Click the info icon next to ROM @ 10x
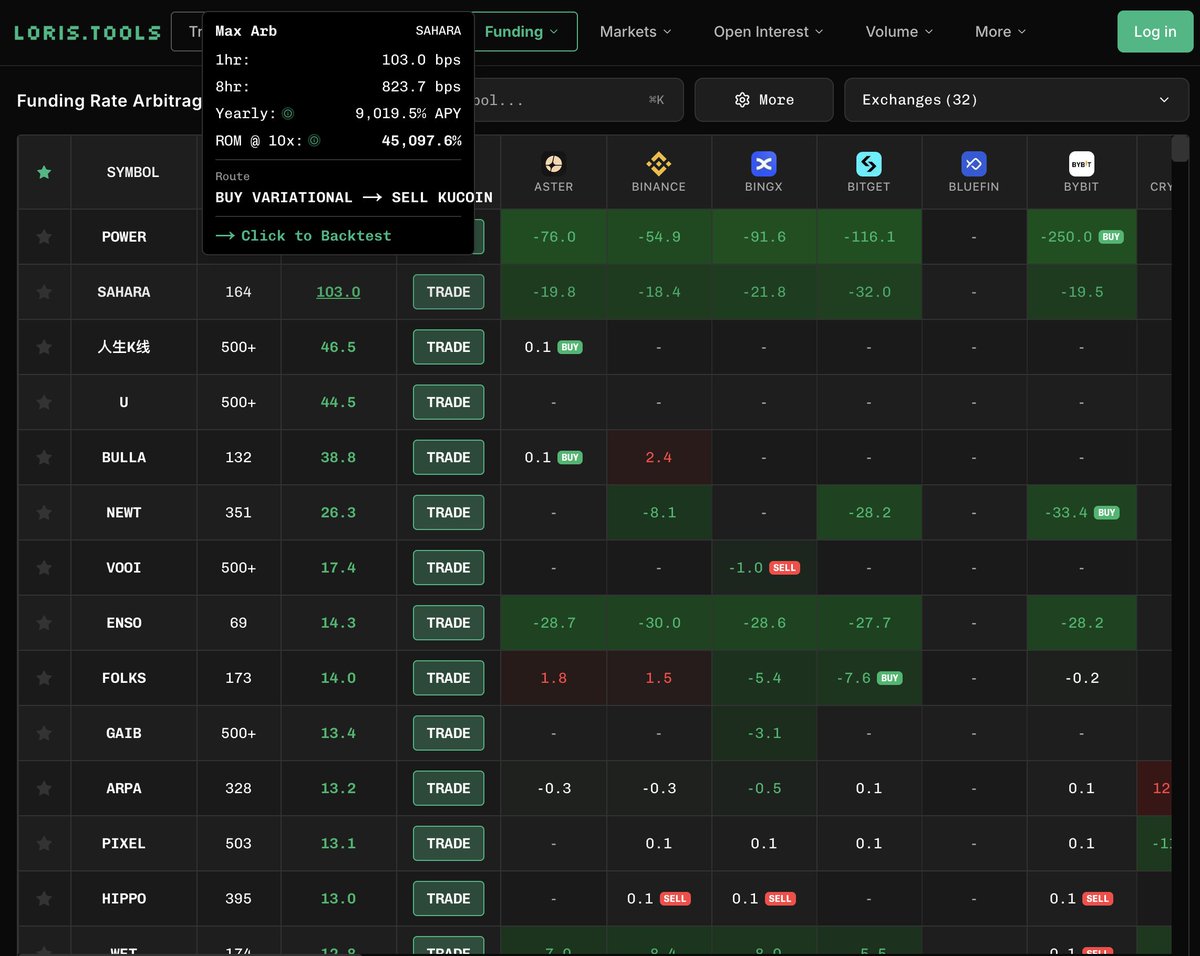 pyautogui.click(x=314, y=141)
